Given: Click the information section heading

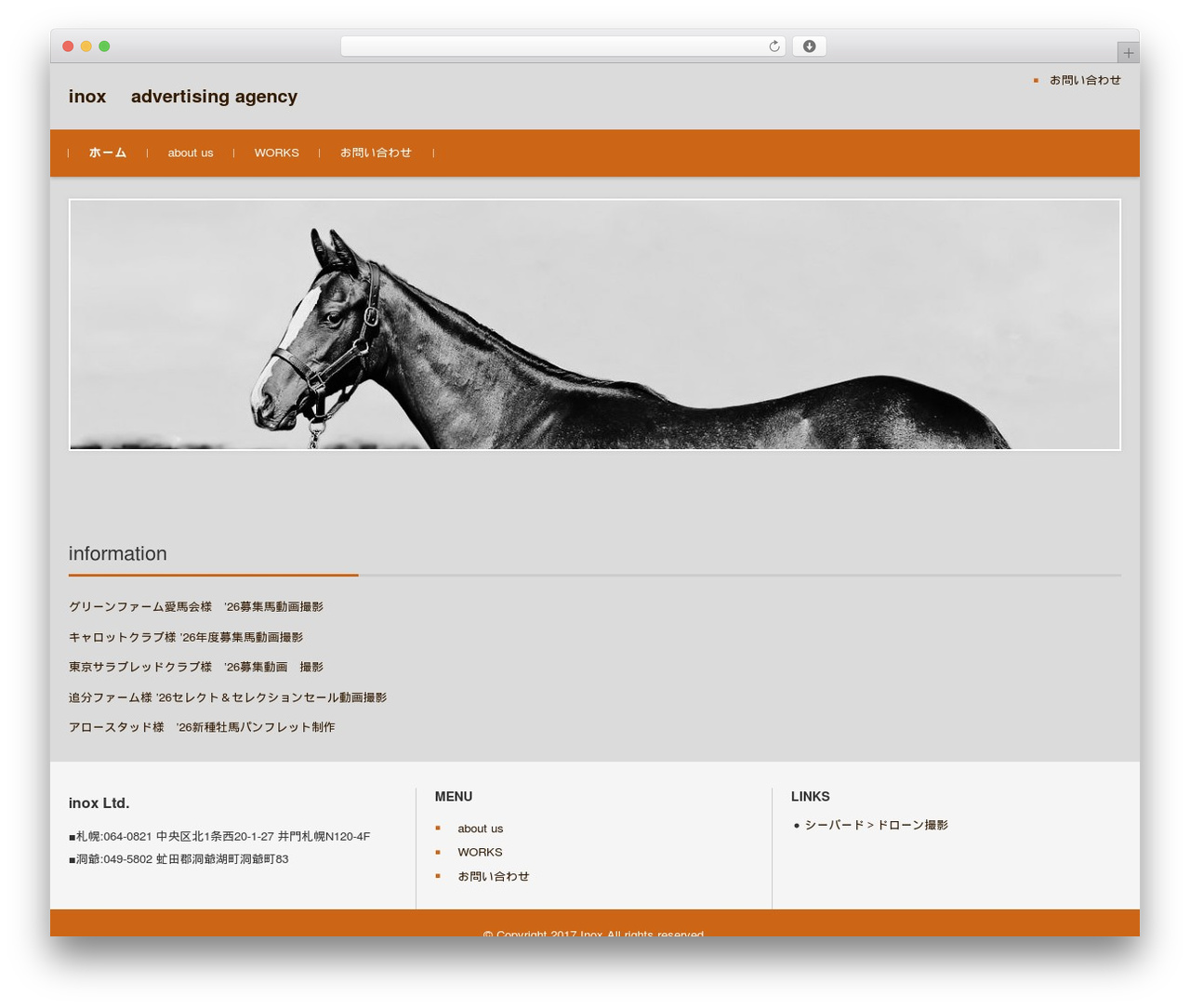Looking at the screenshot, I should (118, 553).
